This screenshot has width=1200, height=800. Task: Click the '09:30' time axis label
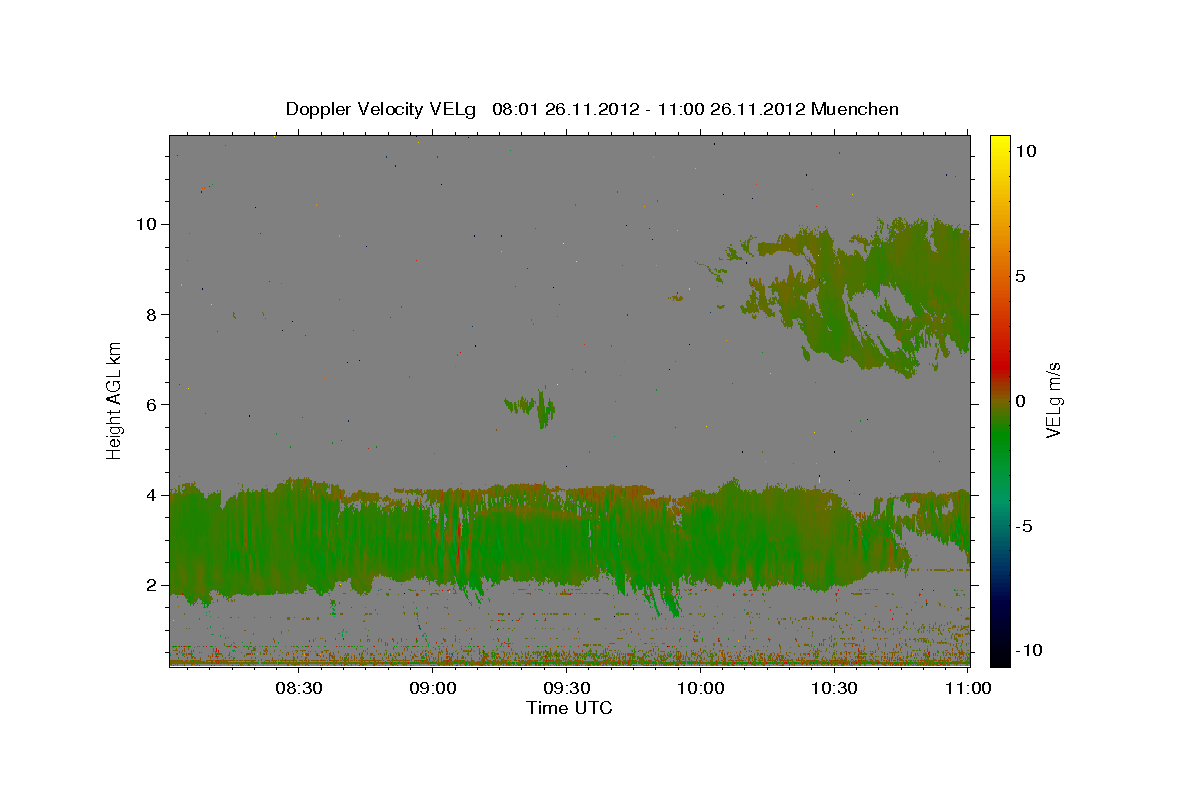click(566, 689)
